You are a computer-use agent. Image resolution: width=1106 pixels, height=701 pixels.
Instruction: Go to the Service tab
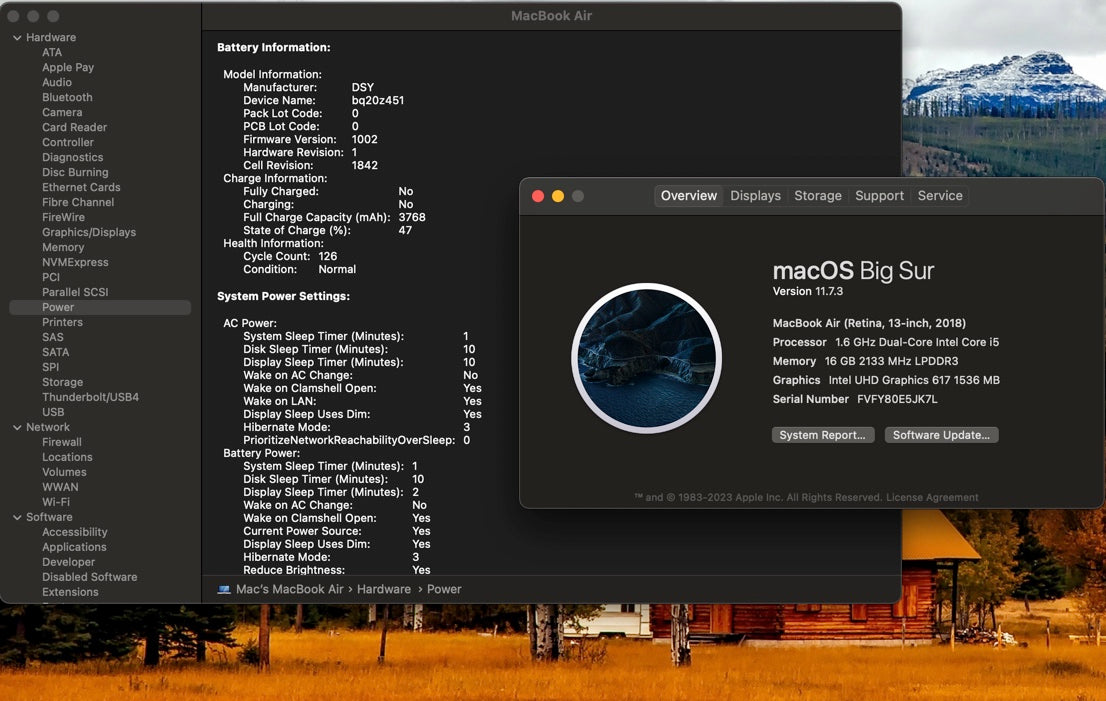pyautogui.click(x=939, y=196)
